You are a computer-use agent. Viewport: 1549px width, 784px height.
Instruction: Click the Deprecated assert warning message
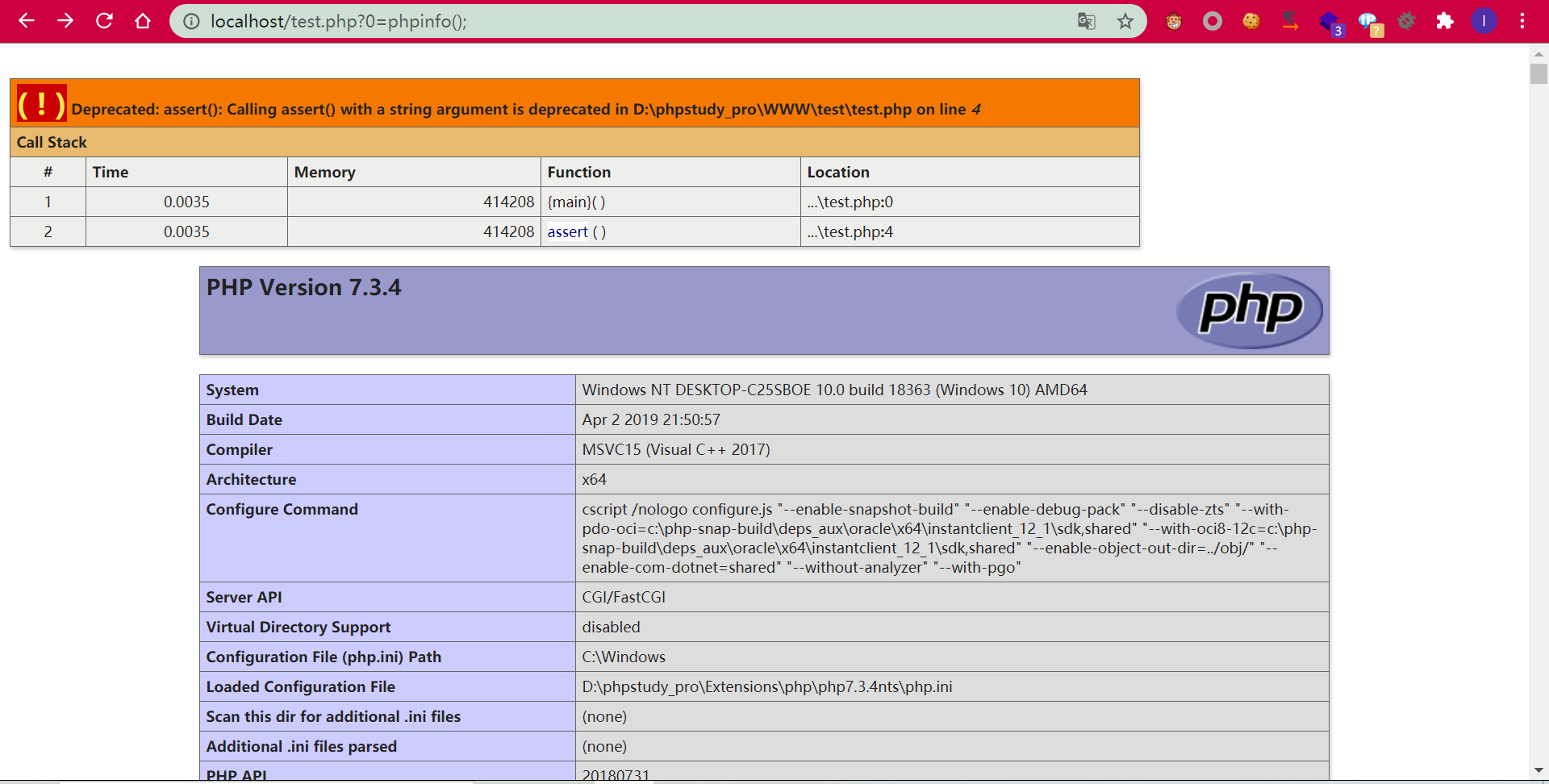point(526,110)
